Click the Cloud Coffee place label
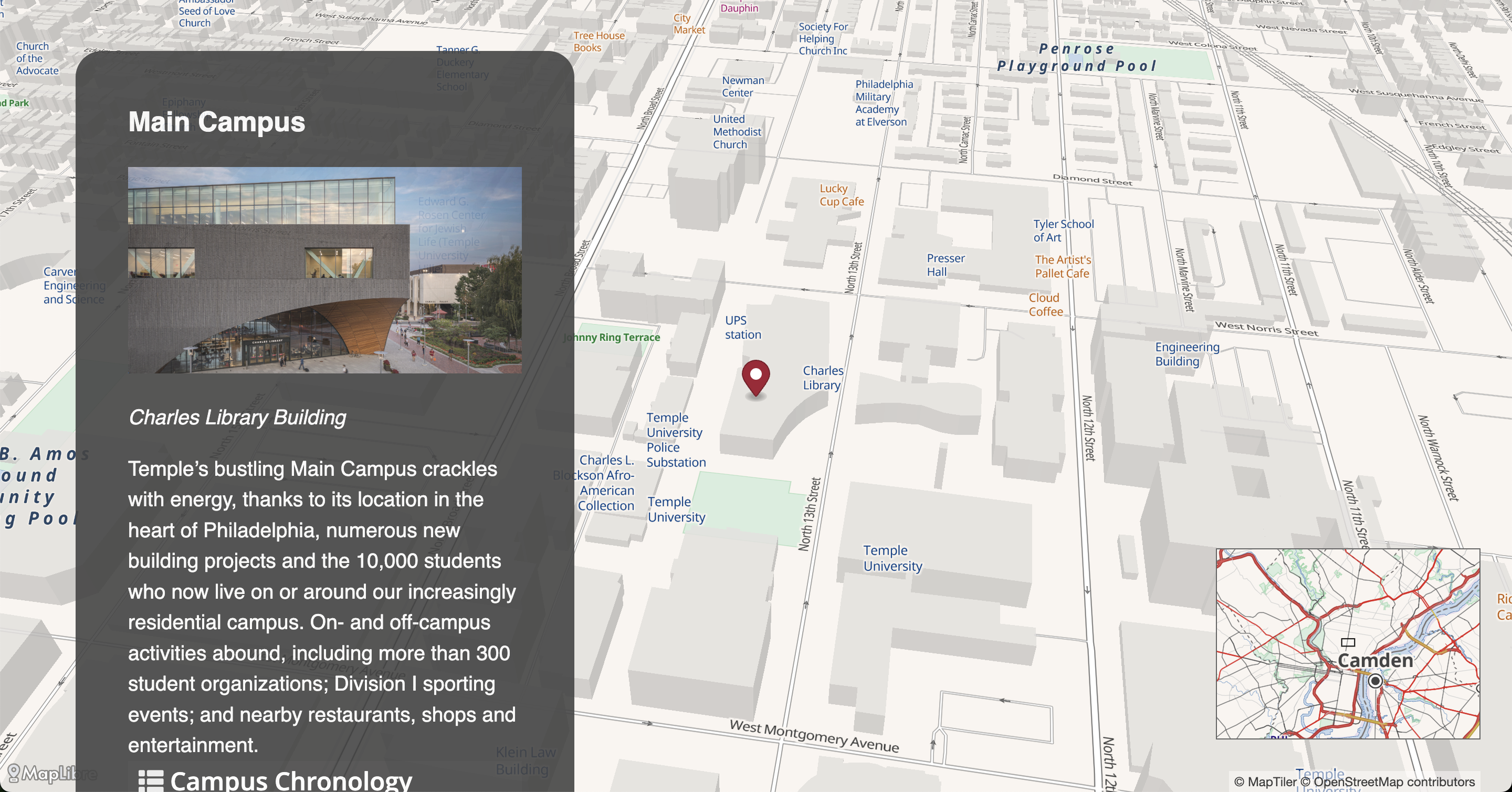This screenshot has width=1512, height=792. [x=1045, y=305]
